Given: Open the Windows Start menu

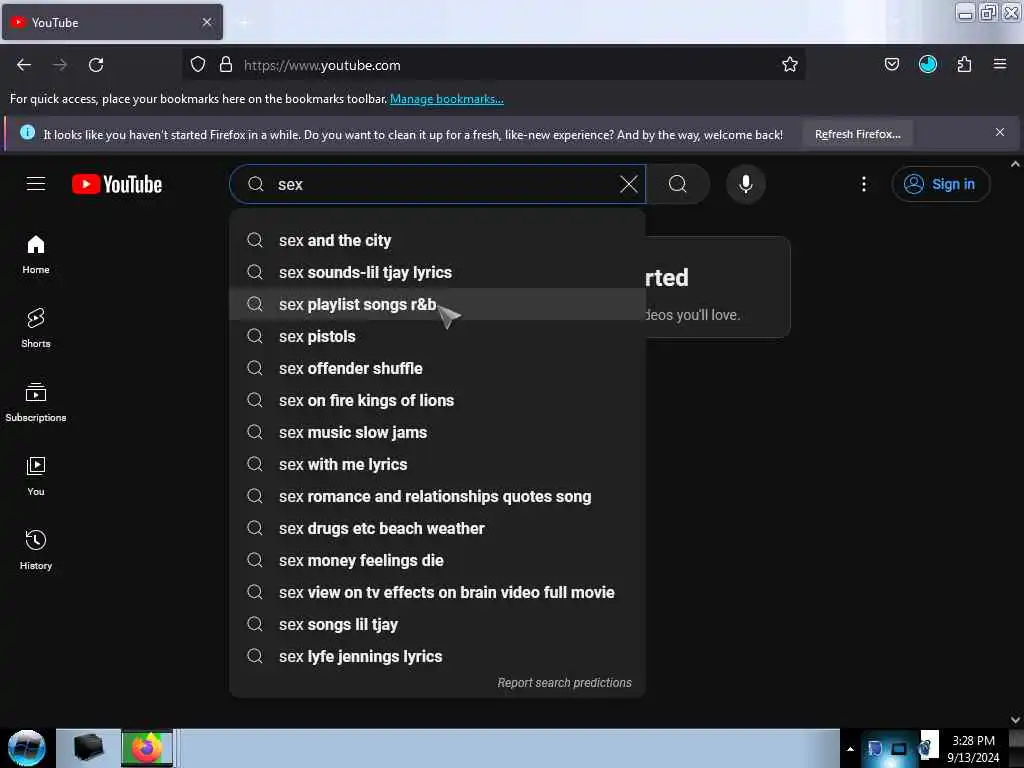Looking at the screenshot, I should click(26, 748).
